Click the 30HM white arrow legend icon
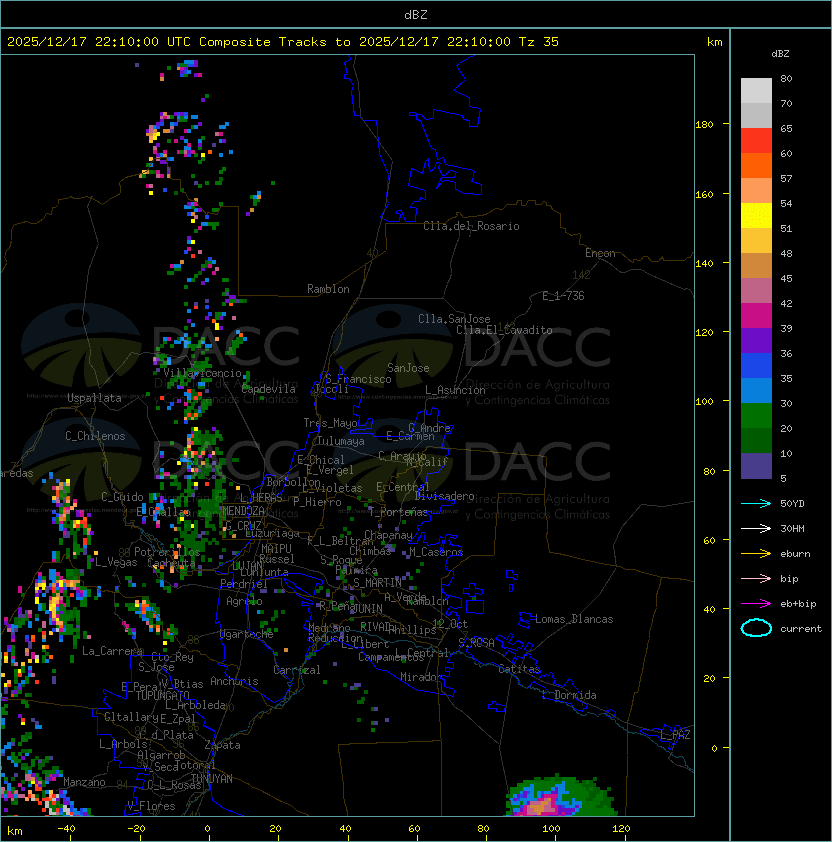832x842 pixels. [x=756, y=528]
